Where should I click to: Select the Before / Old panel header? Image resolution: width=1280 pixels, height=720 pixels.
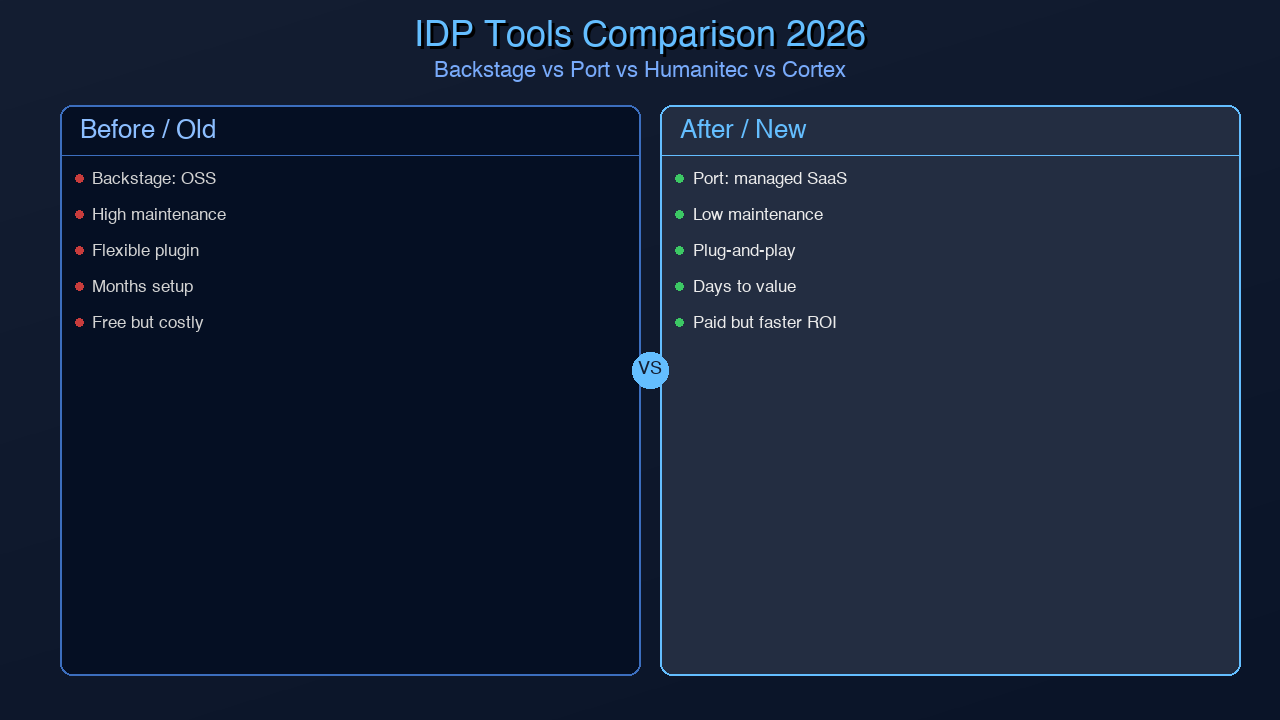tap(148, 130)
